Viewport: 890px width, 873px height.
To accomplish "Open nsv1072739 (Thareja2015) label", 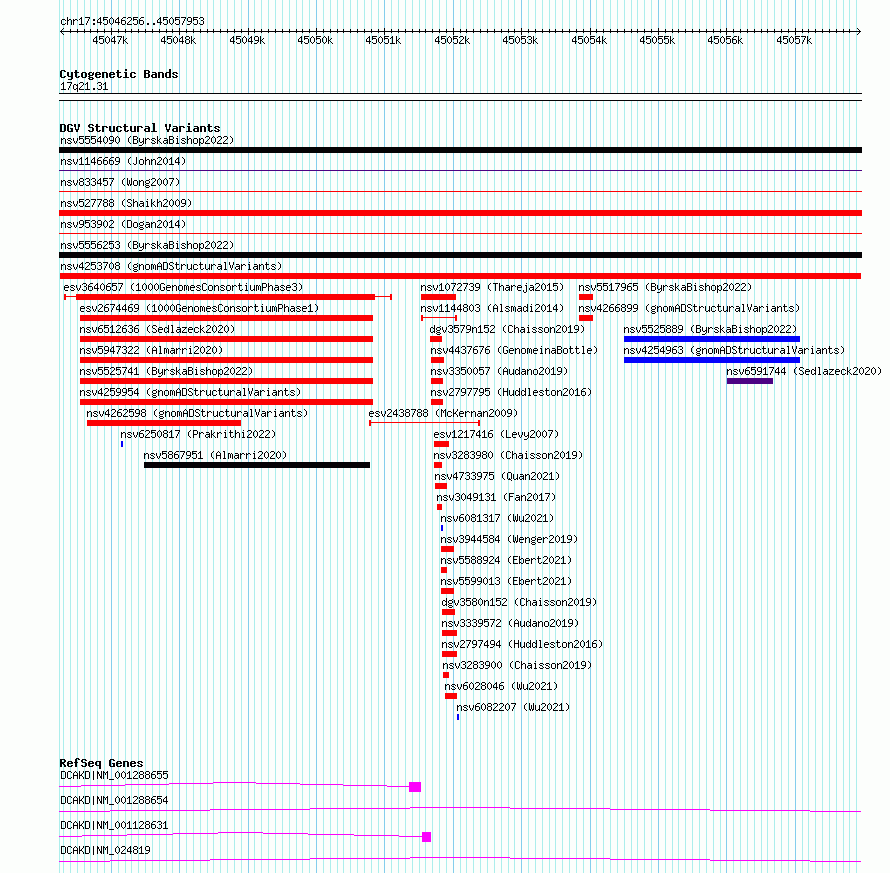I will [x=492, y=287].
